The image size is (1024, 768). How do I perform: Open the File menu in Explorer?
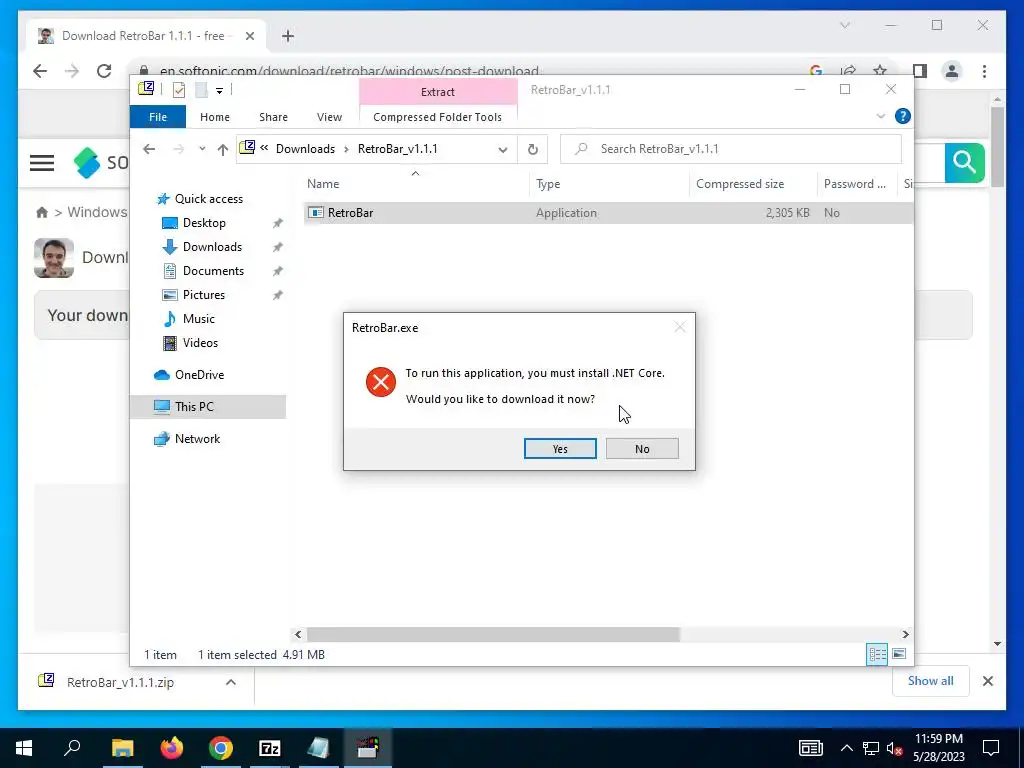pos(158,117)
